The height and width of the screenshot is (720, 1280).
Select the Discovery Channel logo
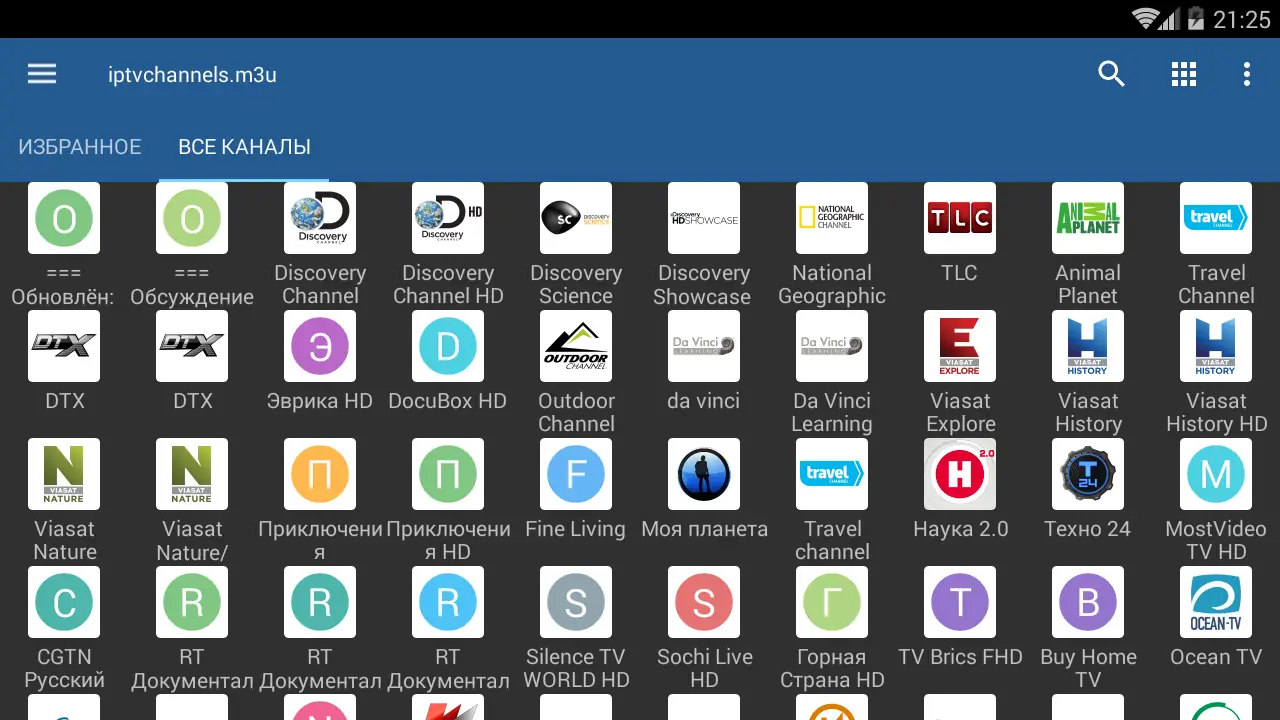point(320,218)
